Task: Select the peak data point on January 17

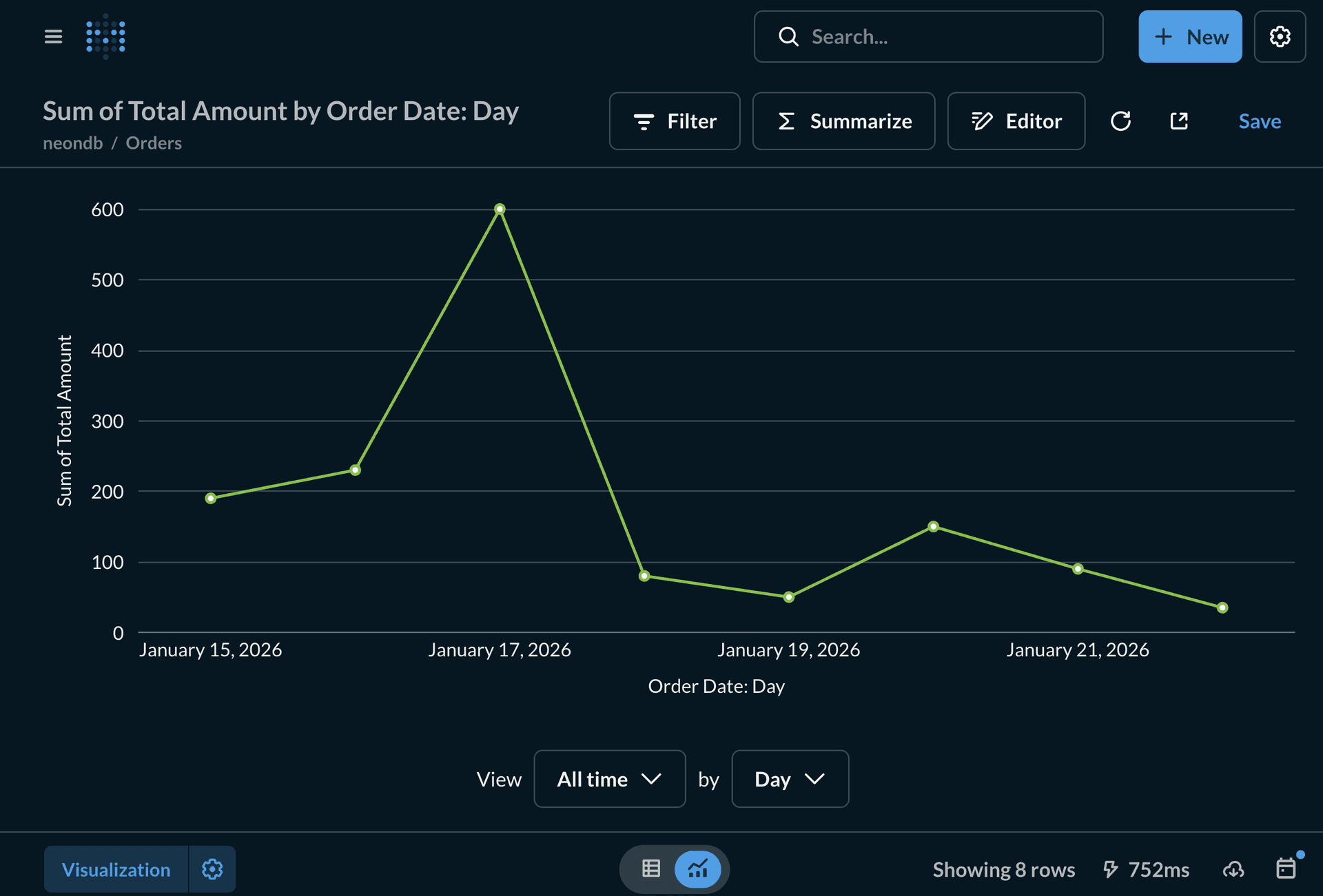Action: click(x=500, y=208)
